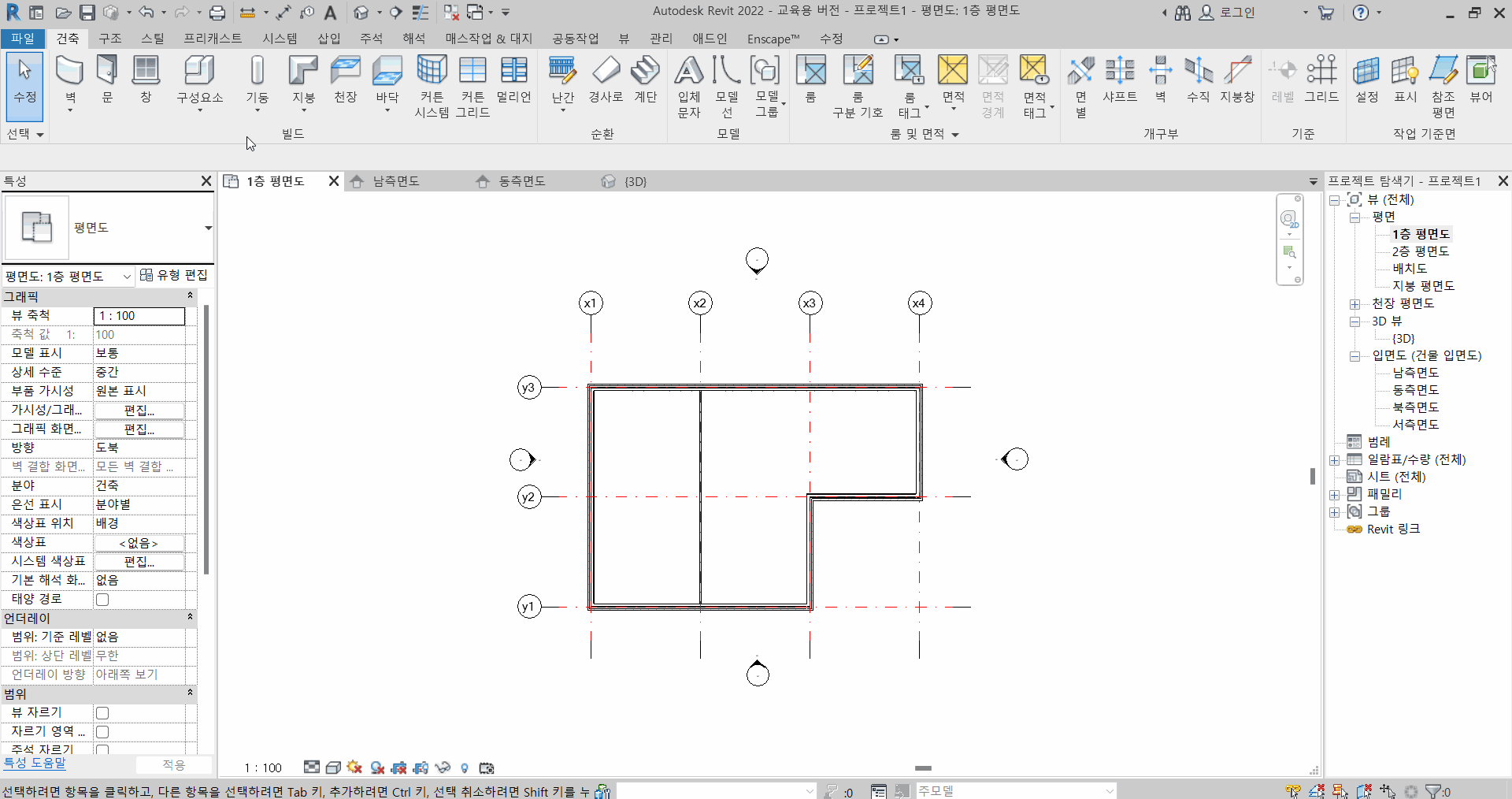Select the 멀리언 (Mullion) tool

click(514, 79)
